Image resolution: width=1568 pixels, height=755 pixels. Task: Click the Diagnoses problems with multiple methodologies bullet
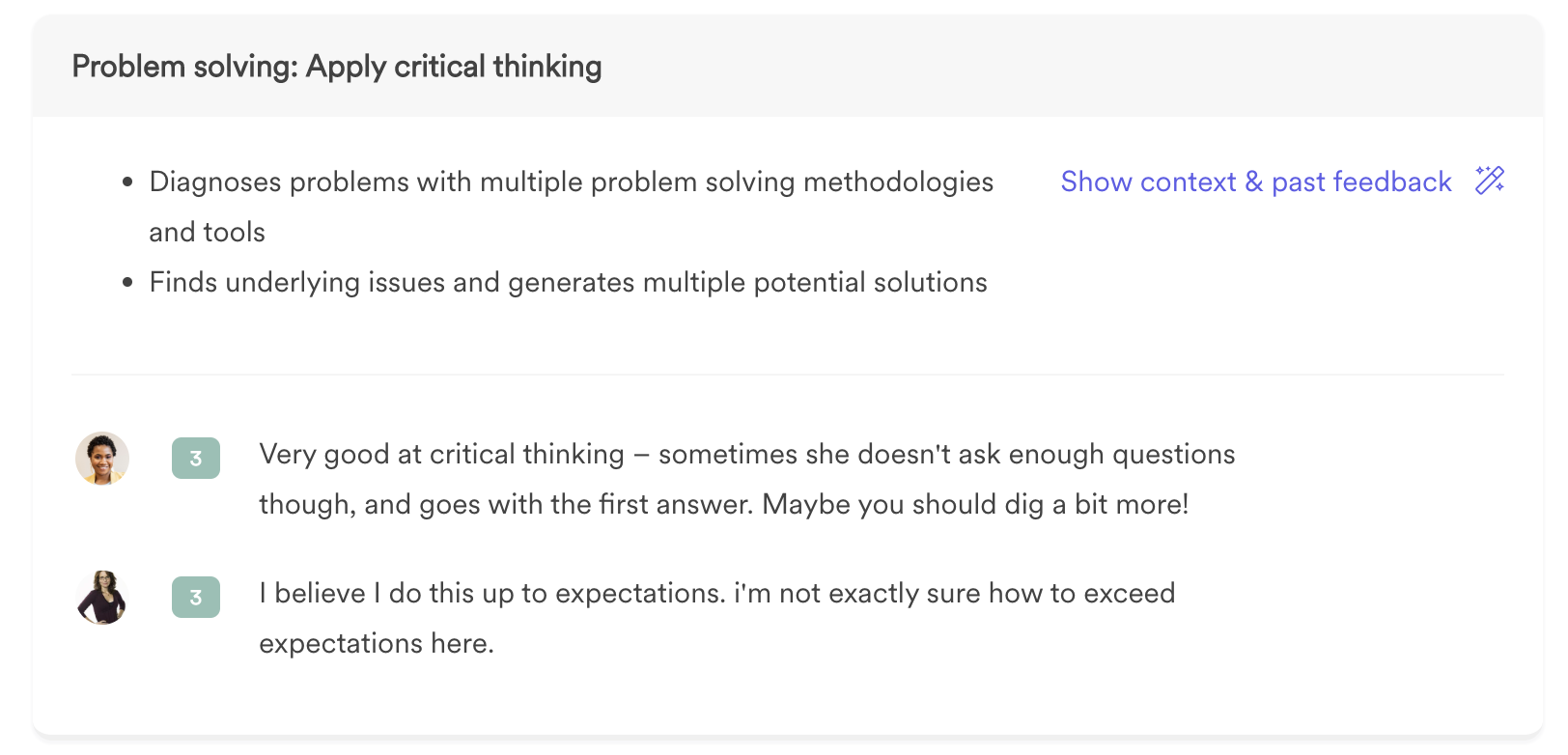[x=572, y=207]
